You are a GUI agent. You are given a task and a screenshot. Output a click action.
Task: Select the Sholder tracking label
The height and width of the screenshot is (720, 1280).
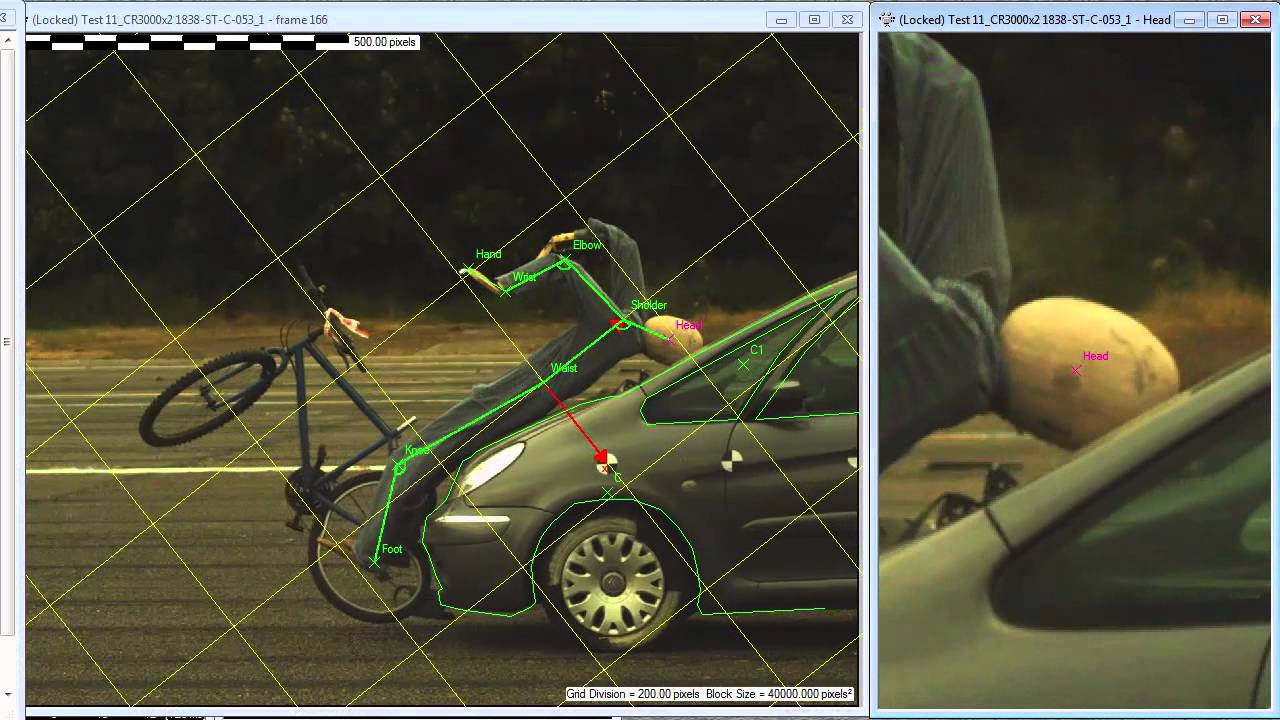pyautogui.click(x=648, y=305)
